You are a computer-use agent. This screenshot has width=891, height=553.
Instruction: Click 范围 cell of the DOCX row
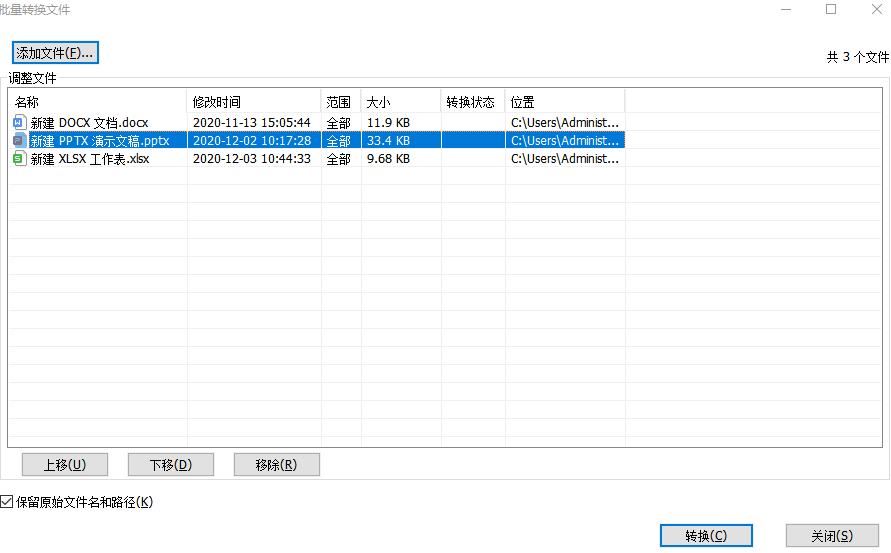click(339, 122)
